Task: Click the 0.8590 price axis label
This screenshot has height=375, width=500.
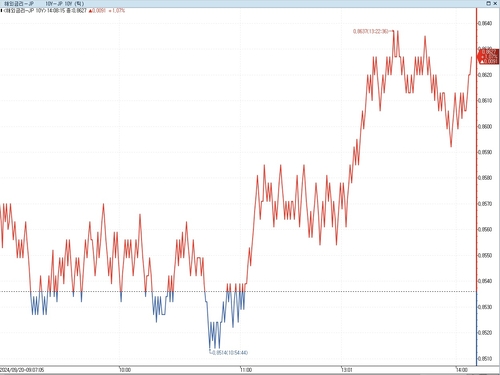Action: click(x=485, y=152)
